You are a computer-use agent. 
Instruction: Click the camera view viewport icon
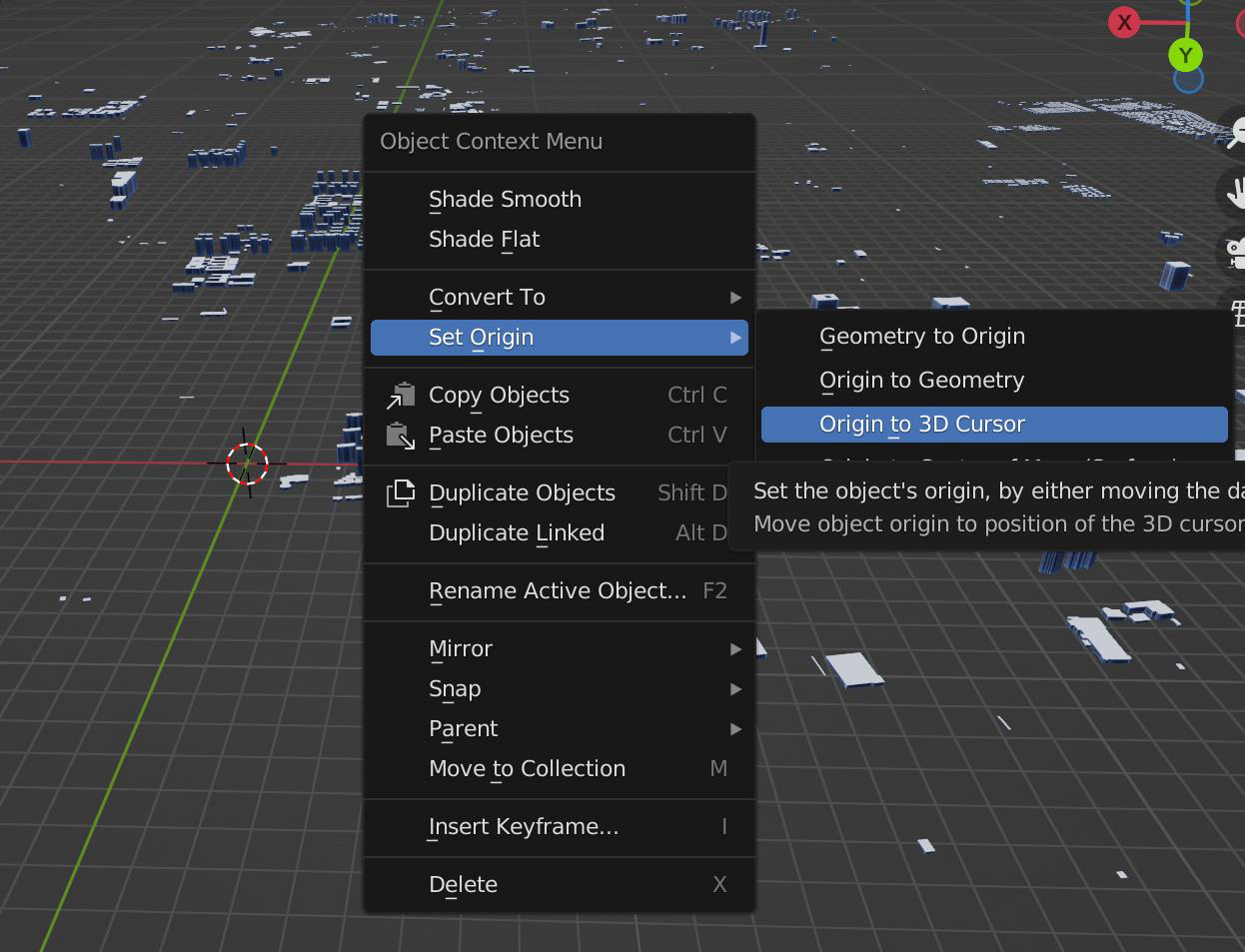pos(1236,251)
